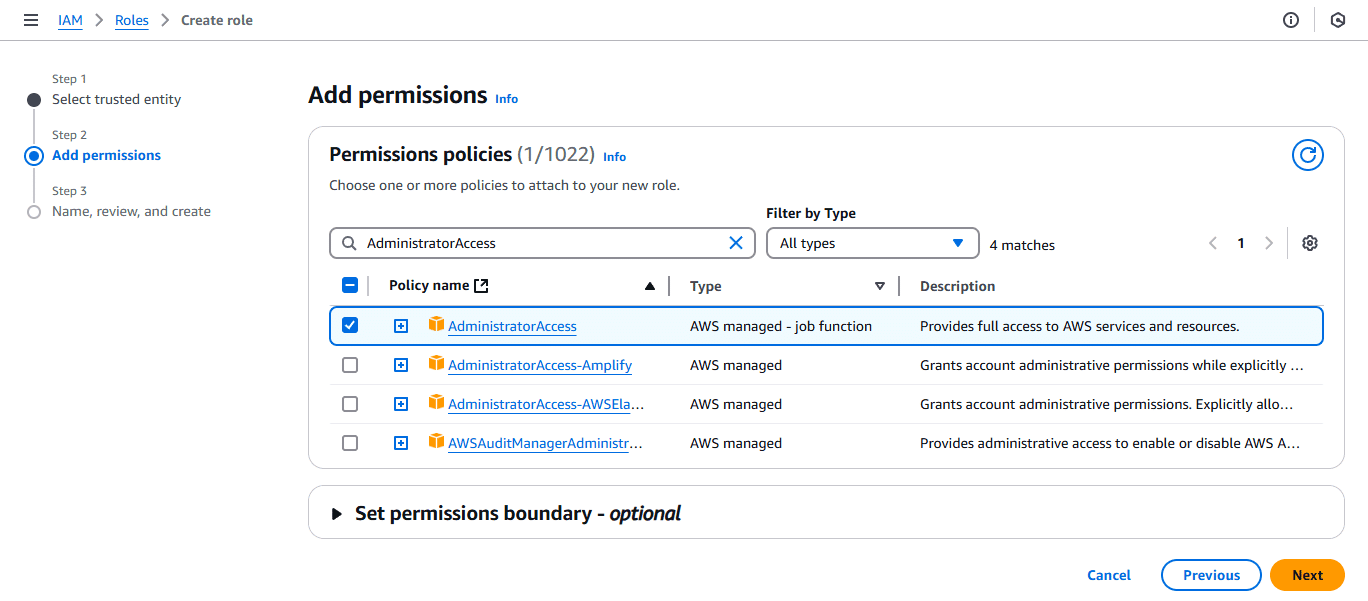Expand the AdministratorAccess-AWSEla... policy details

pos(401,404)
